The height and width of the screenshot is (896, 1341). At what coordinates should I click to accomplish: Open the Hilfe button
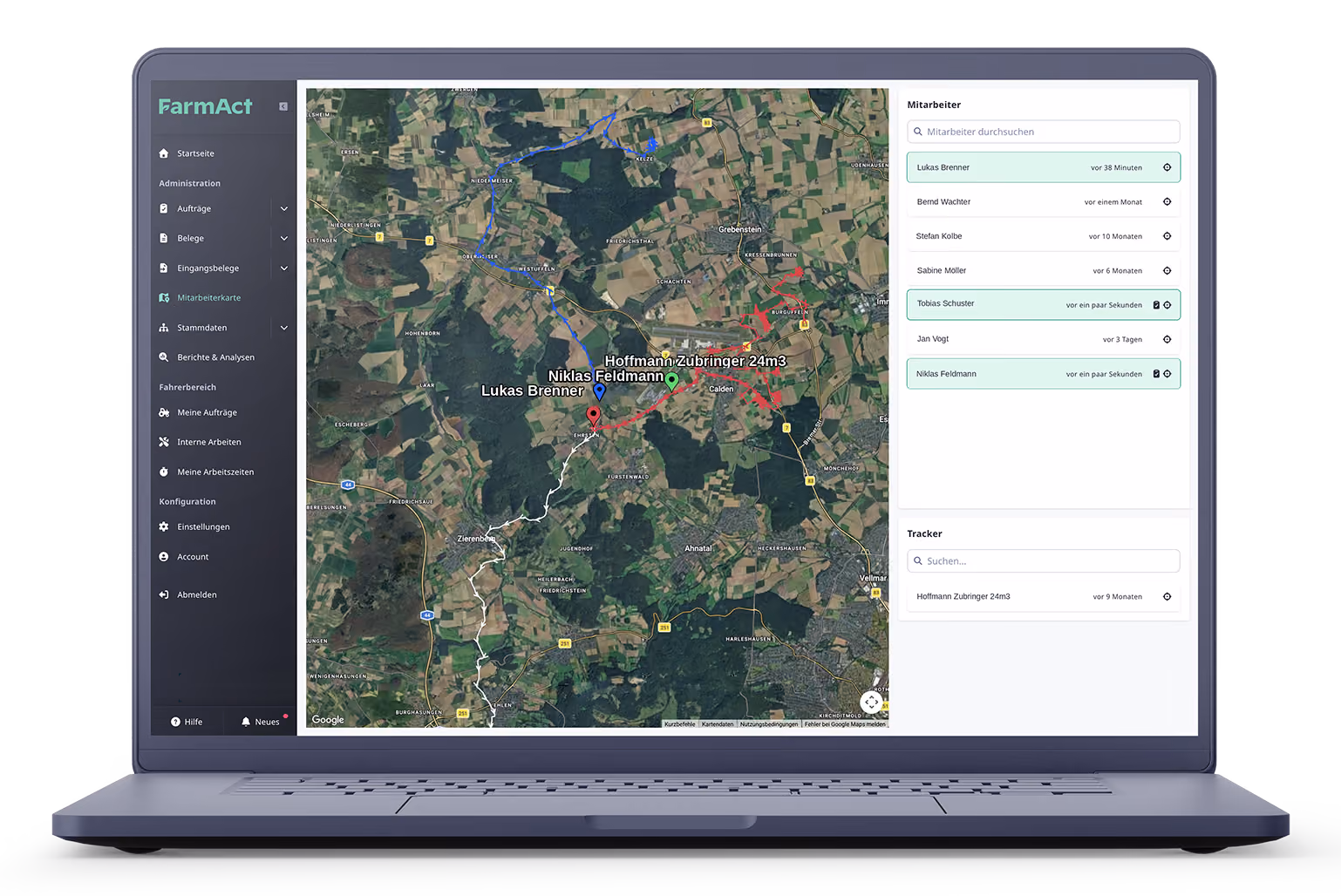(x=187, y=723)
